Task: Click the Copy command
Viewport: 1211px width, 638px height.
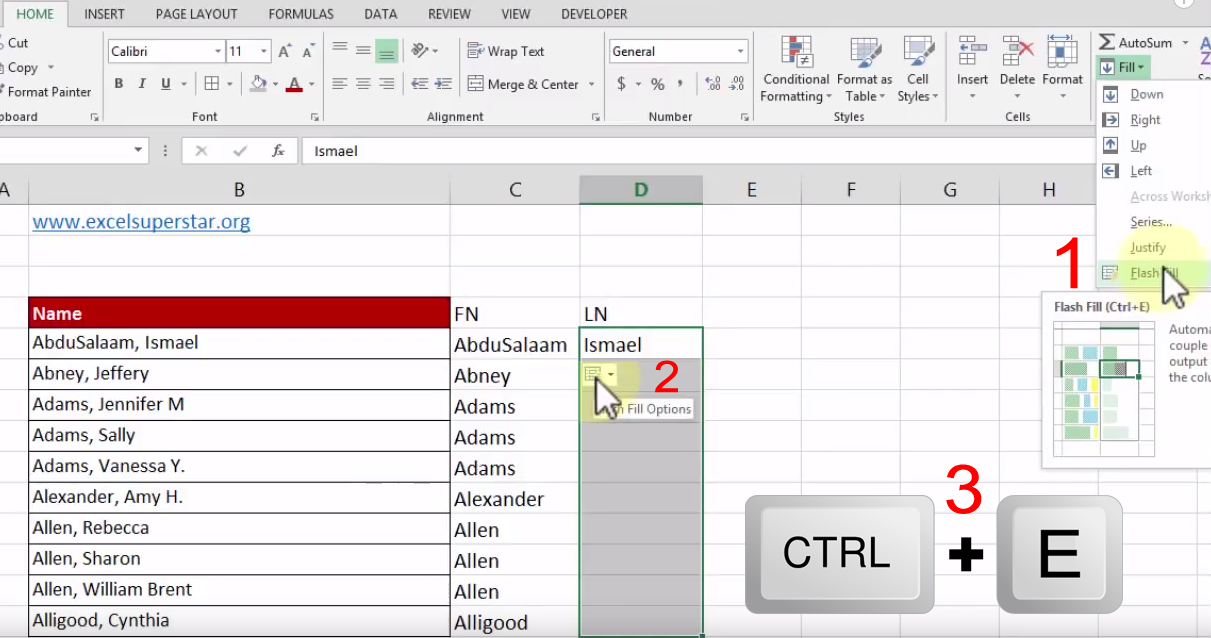Action: click(x=22, y=67)
